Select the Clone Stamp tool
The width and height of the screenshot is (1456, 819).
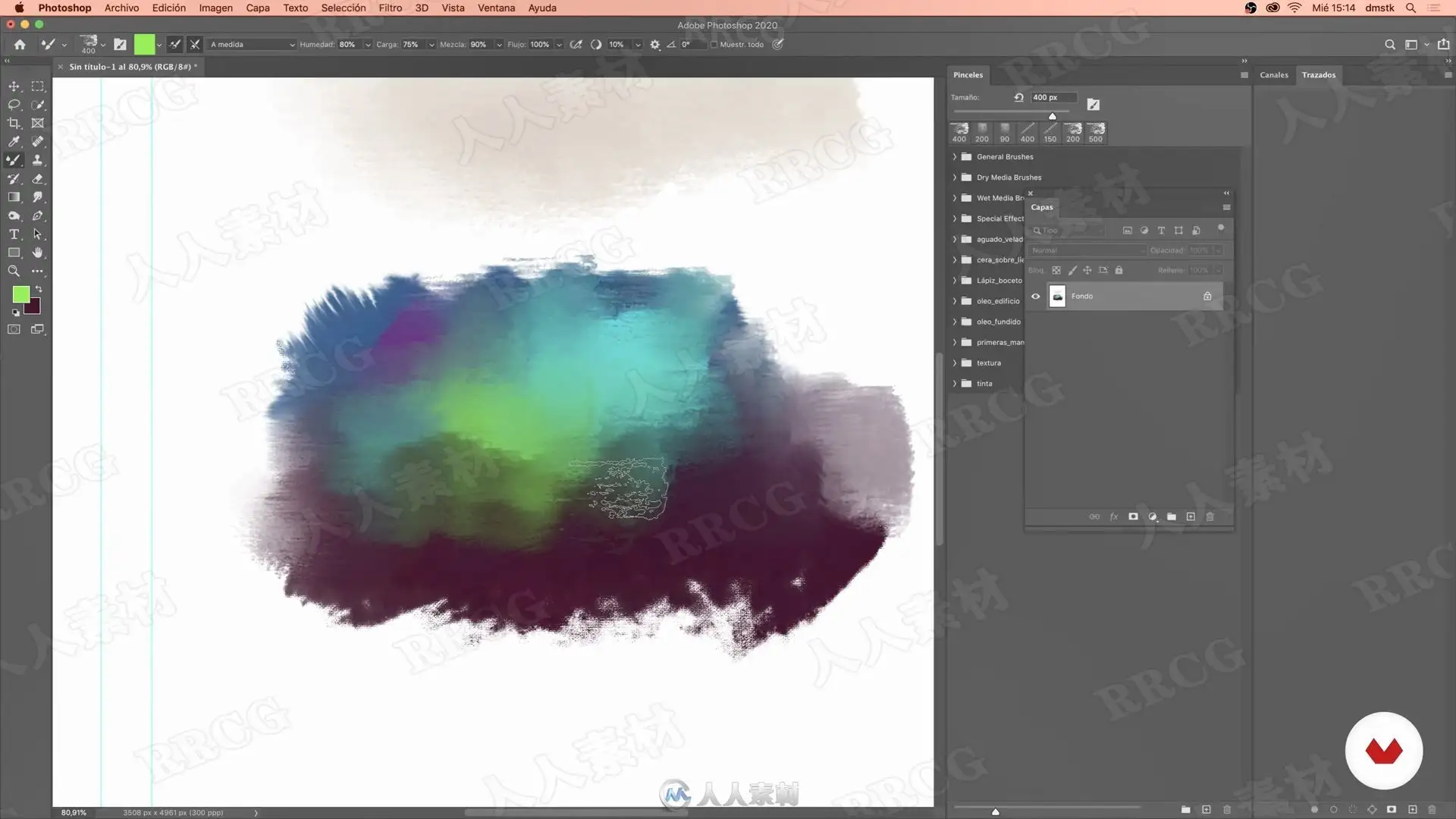click(x=37, y=160)
